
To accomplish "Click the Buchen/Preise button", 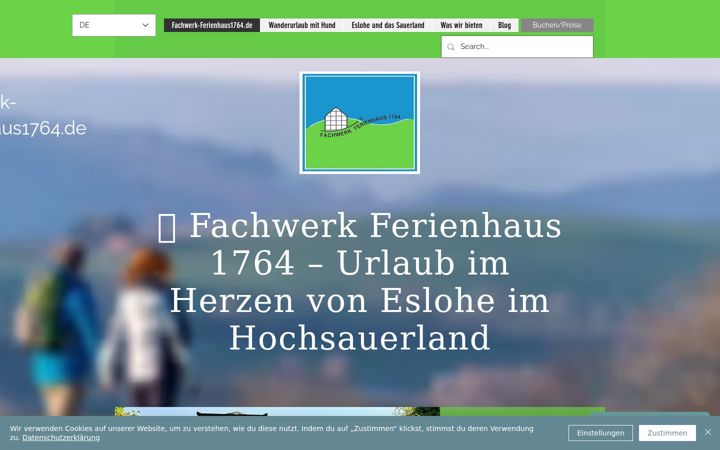I will click(x=557, y=25).
